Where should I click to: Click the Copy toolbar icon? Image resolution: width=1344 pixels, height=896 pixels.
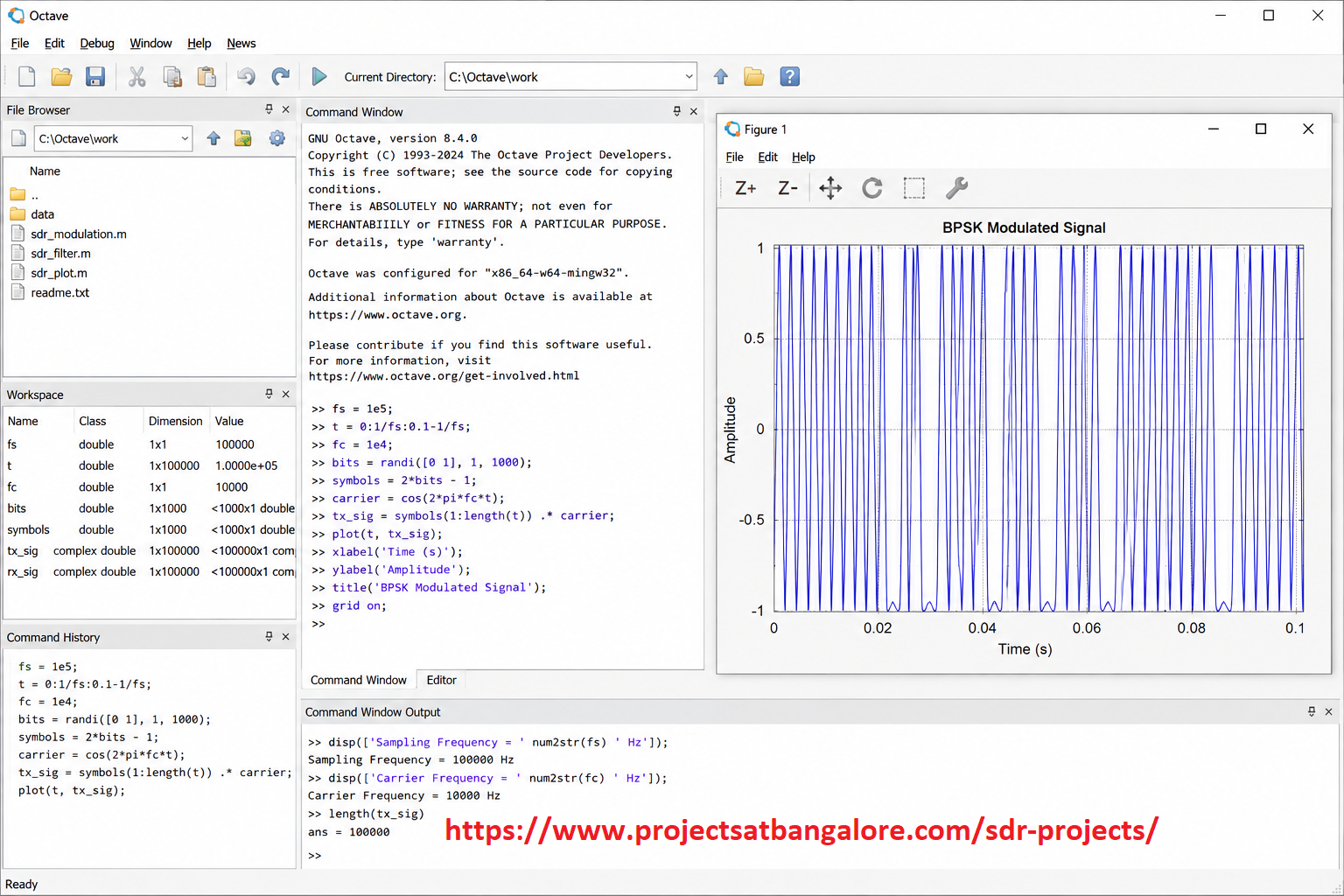click(172, 77)
